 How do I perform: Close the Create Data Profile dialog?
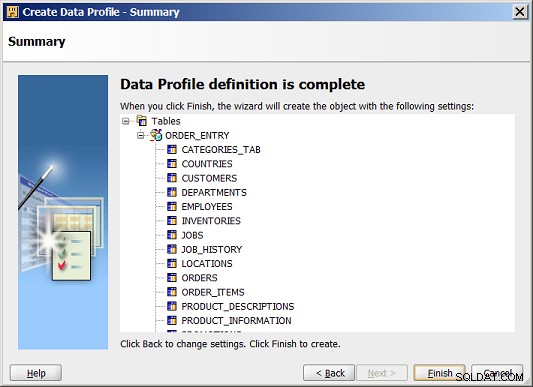[520, 12]
